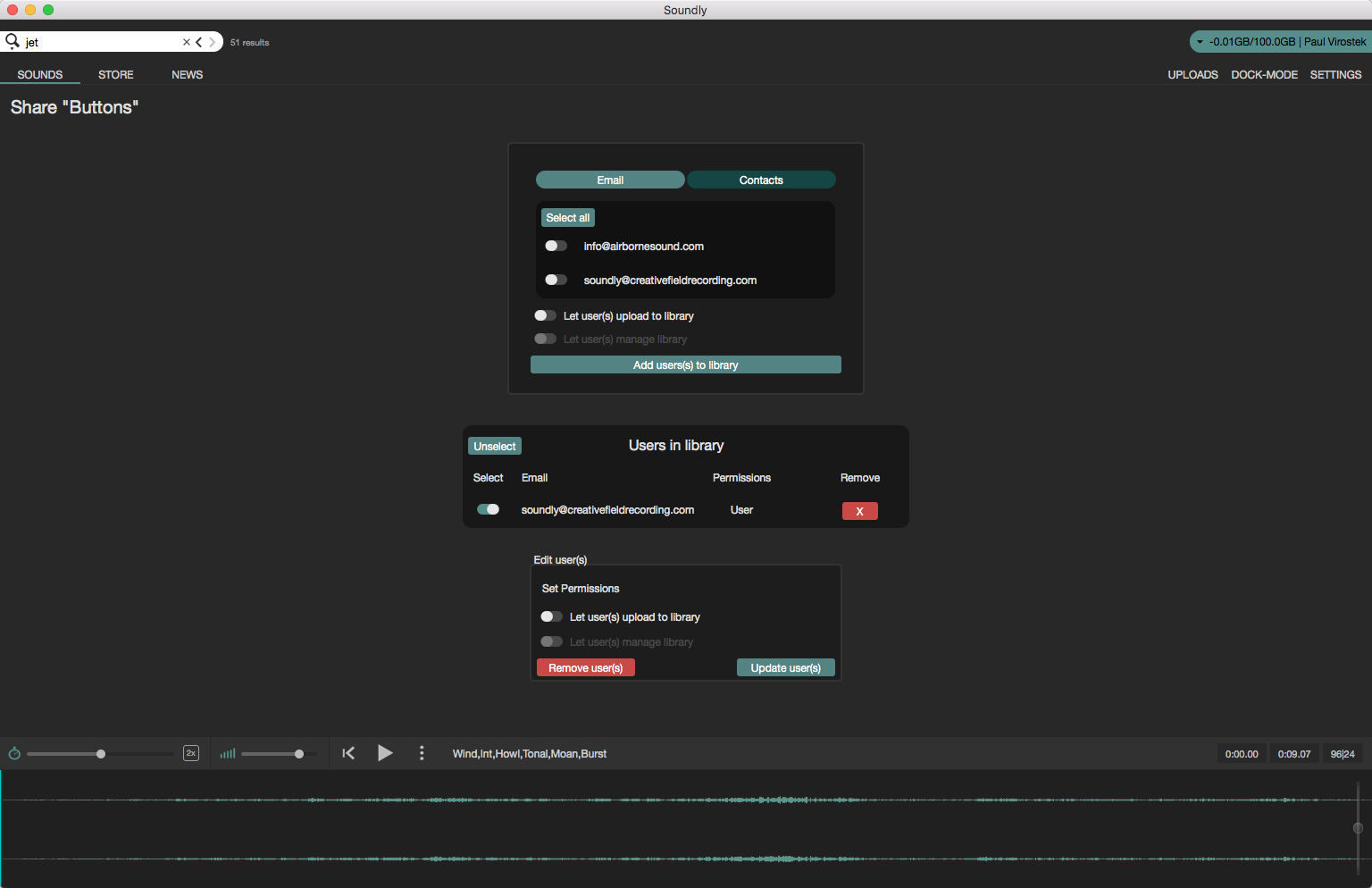Open the SETTINGS menu
This screenshot has width=1372, height=888.
point(1335,74)
